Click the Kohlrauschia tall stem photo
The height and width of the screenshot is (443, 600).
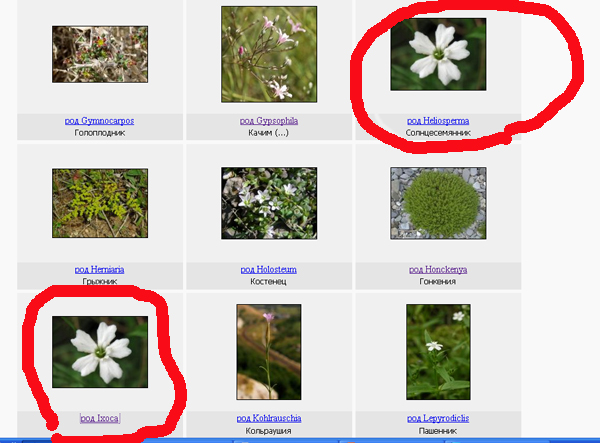(268, 351)
